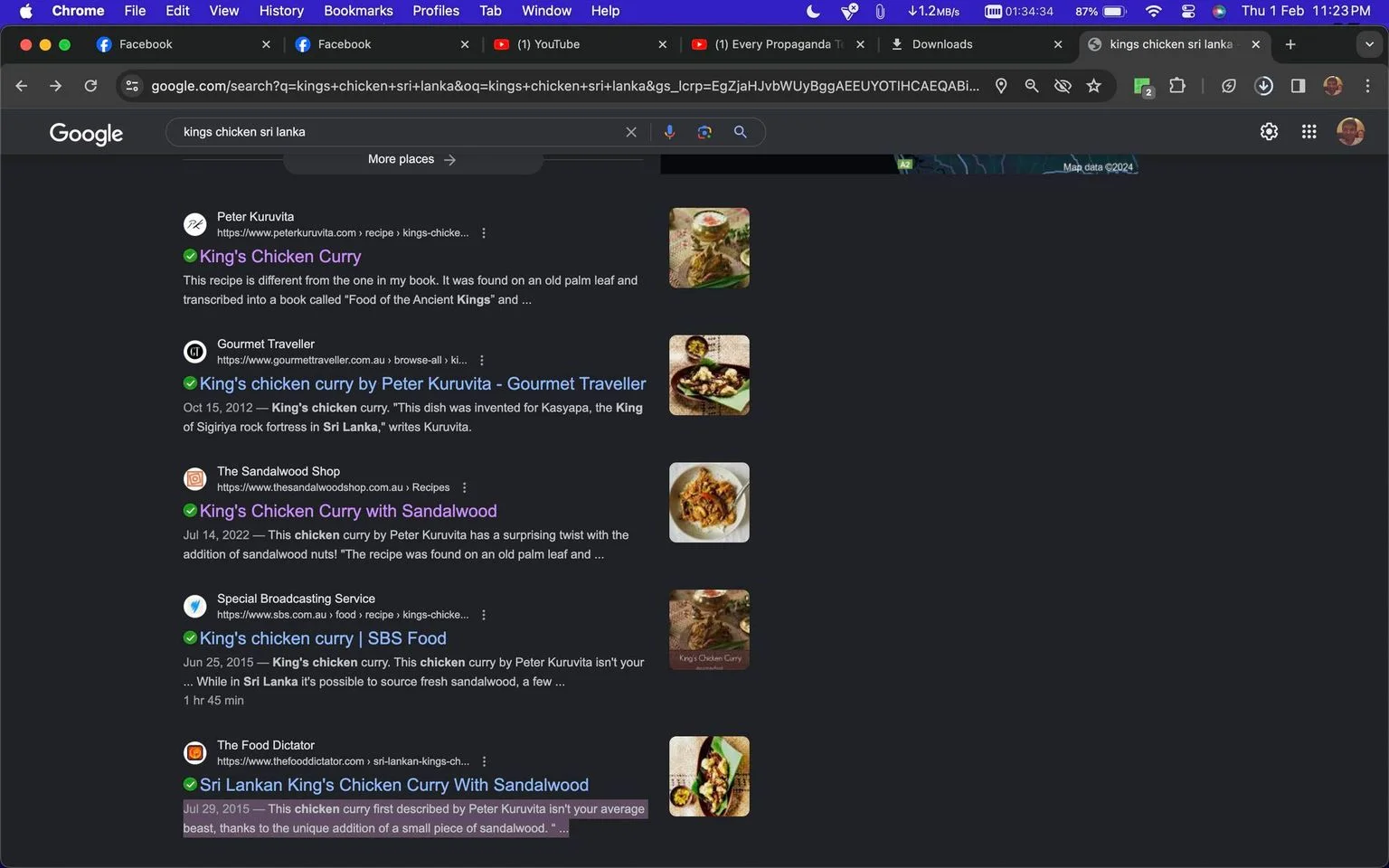Open King's Chicken Curry with Sandalwood link

pyautogui.click(x=348, y=511)
